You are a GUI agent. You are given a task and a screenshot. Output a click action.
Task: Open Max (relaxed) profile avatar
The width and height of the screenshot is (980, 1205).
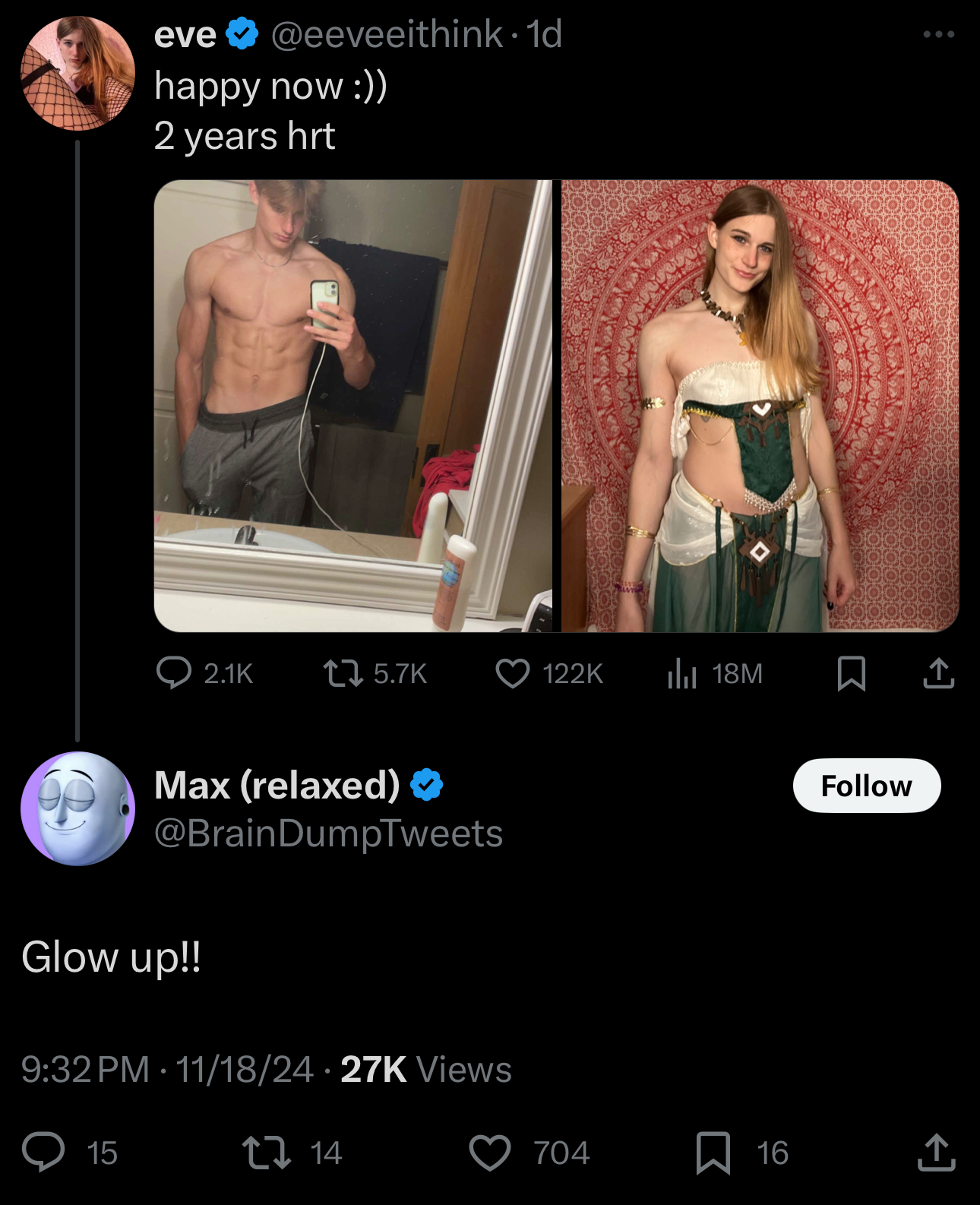[x=77, y=808]
